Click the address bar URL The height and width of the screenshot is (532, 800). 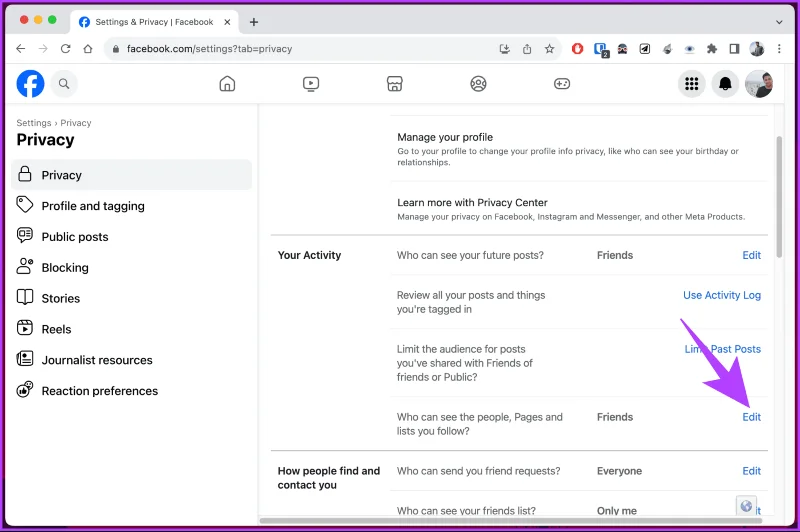pos(209,49)
